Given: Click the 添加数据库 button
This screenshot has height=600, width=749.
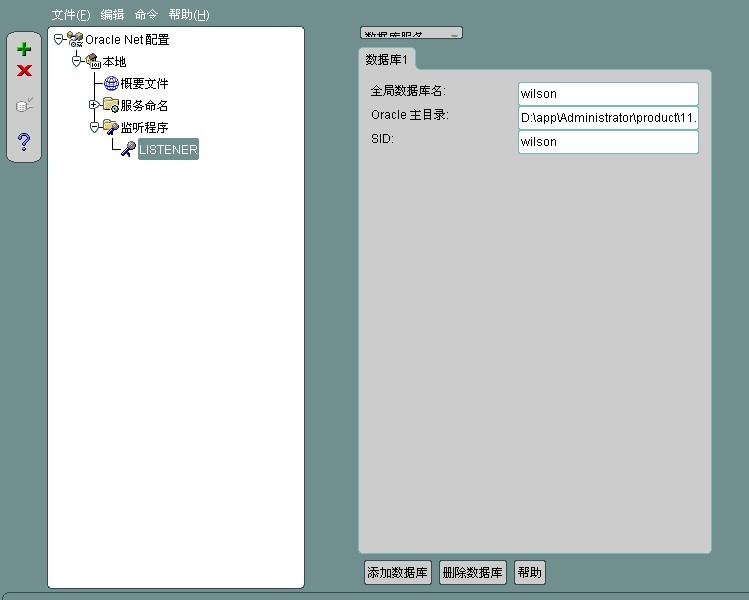Looking at the screenshot, I should pyautogui.click(x=397, y=573).
